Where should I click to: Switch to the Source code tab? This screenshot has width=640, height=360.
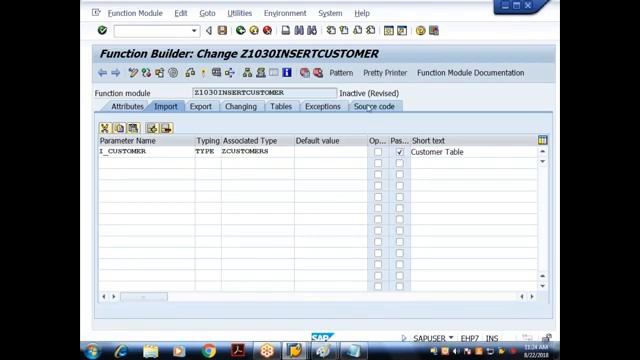(374, 106)
